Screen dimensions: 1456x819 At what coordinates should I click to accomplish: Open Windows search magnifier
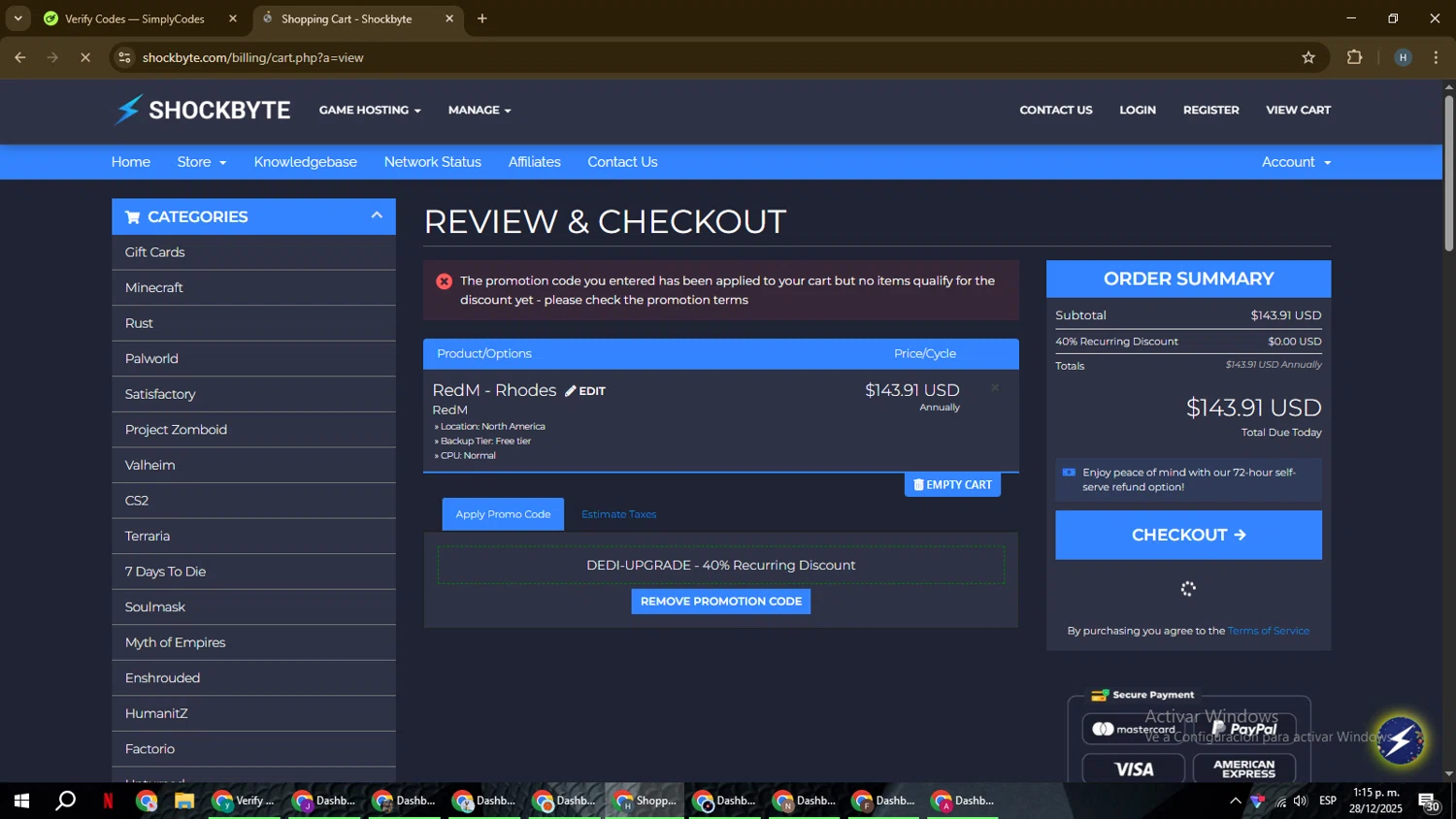point(65,801)
